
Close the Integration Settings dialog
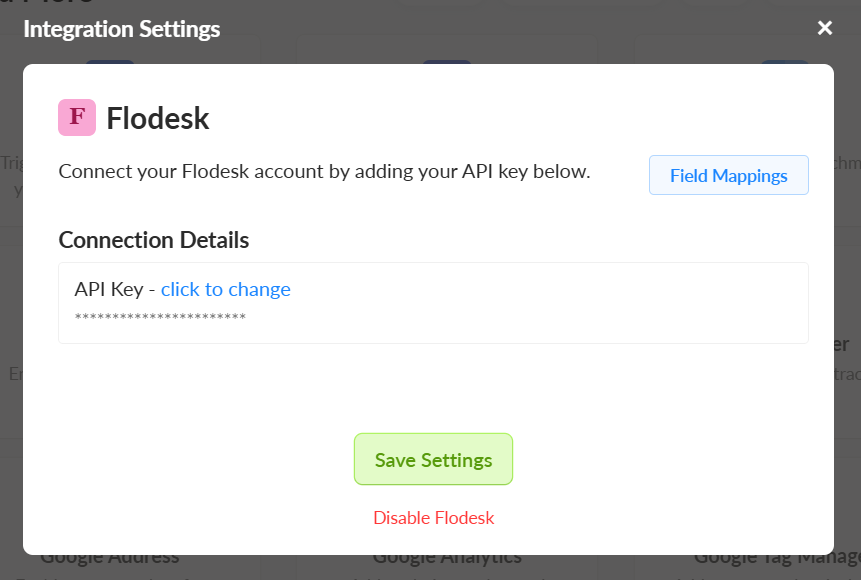point(825,28)
